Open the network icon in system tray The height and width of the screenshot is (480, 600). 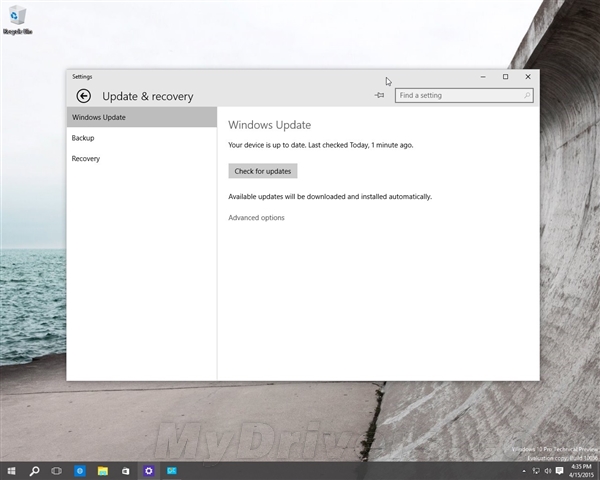tap(536, 471)
